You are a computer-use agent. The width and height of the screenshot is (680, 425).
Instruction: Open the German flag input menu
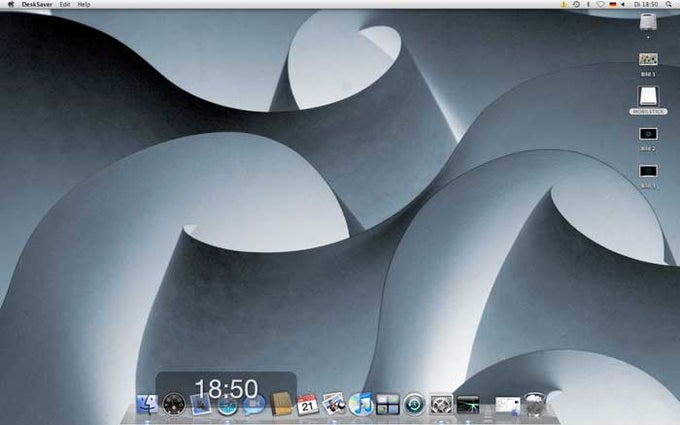click(612, 4)
